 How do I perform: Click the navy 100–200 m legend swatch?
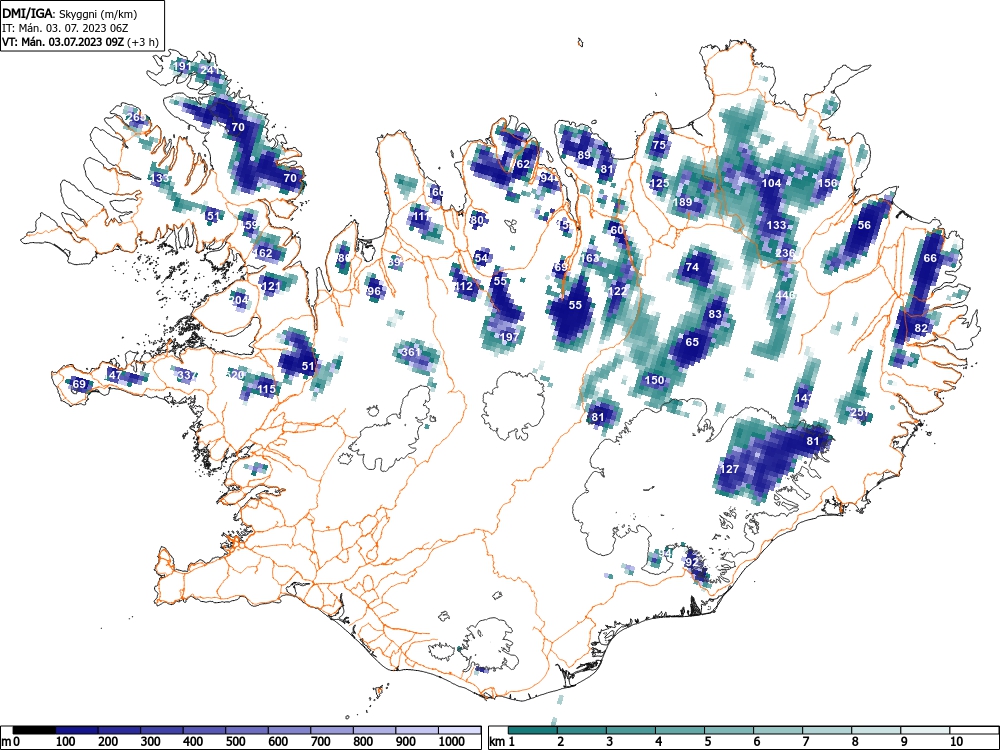click(x=77, y=730)
